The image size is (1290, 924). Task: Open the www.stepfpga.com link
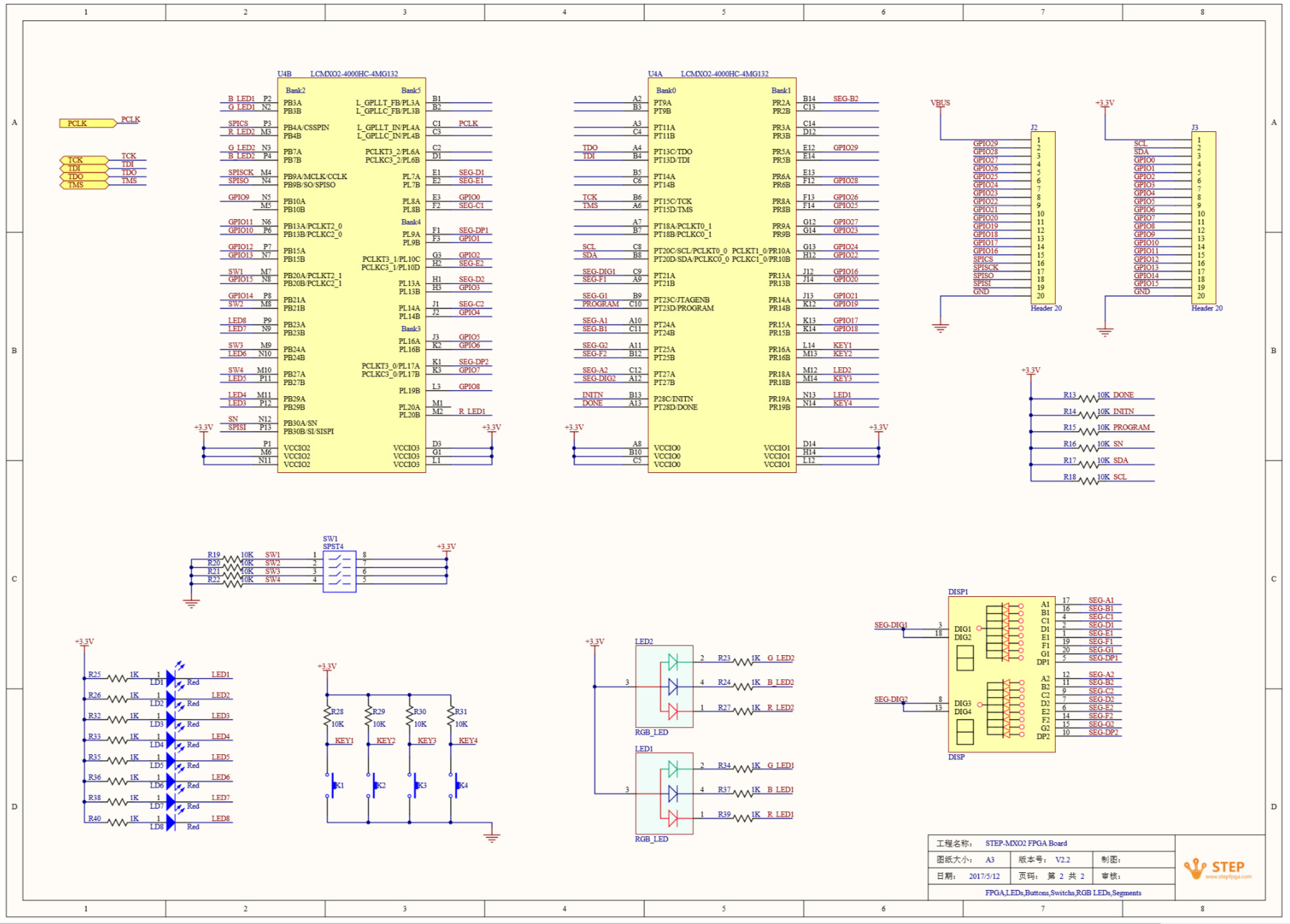pyautogui.click(x=1228, y=877)
